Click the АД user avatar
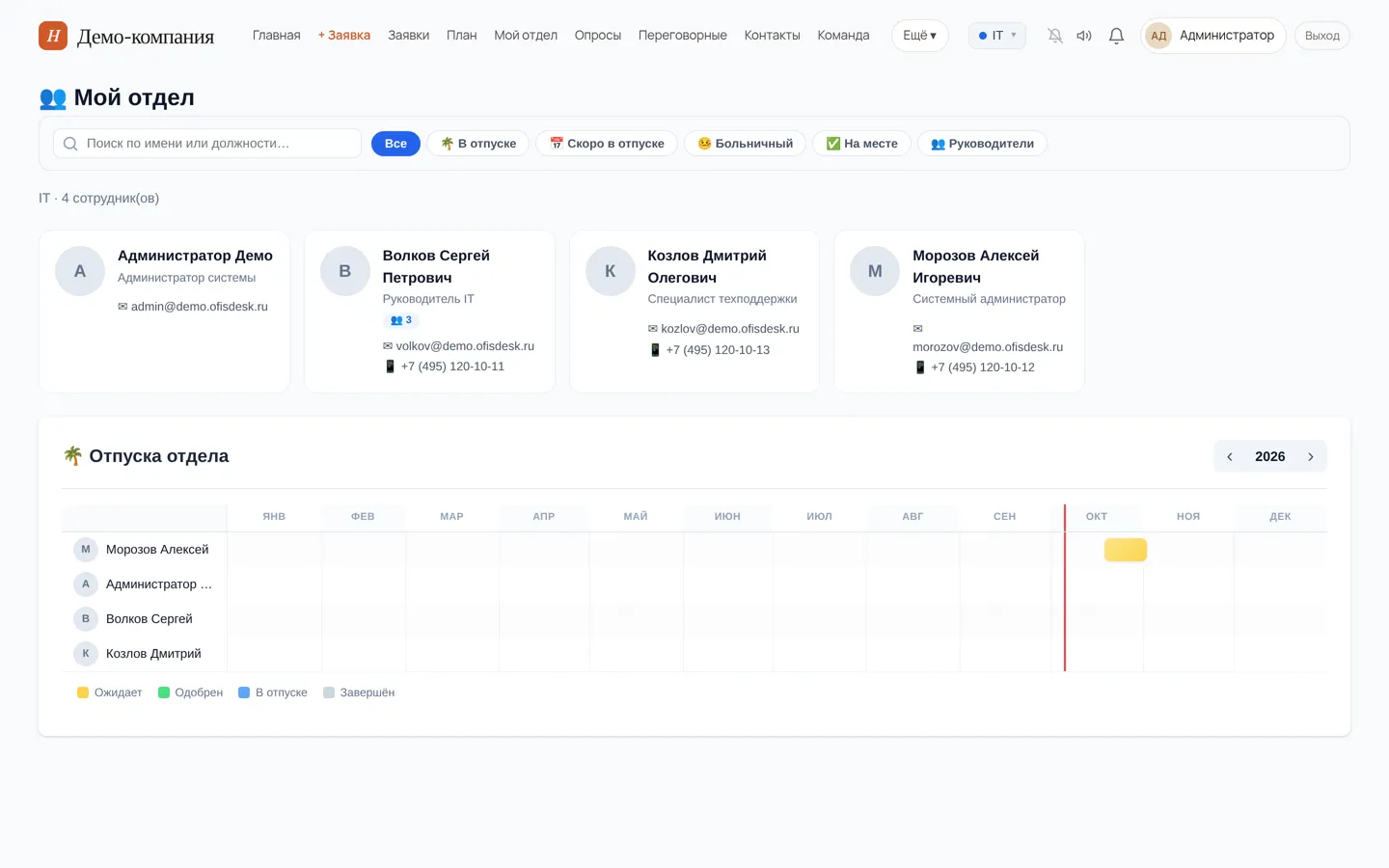Viewport: 1389px width, 868px height. coord(1158,36)
